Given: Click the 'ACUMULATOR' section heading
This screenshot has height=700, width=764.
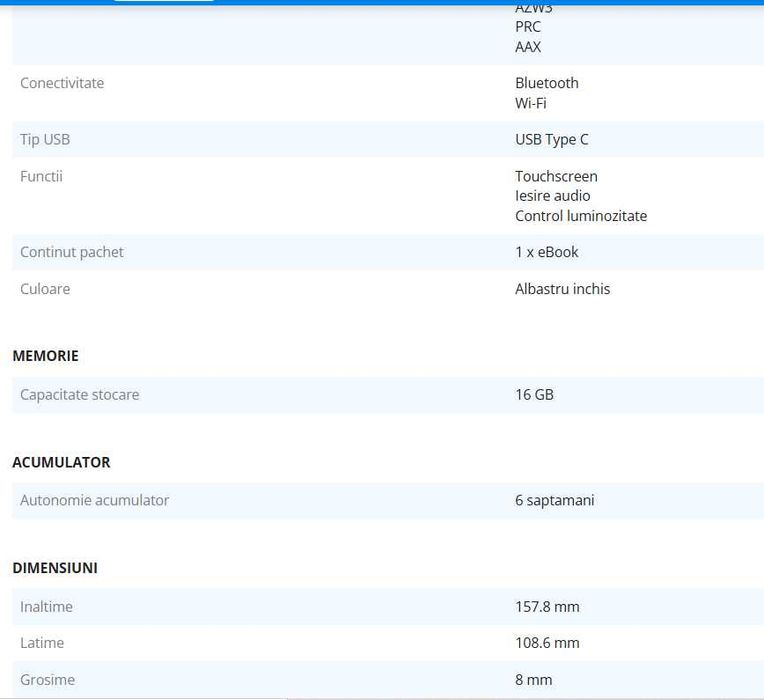Looking at the screenshot, I should click(61, 462).
